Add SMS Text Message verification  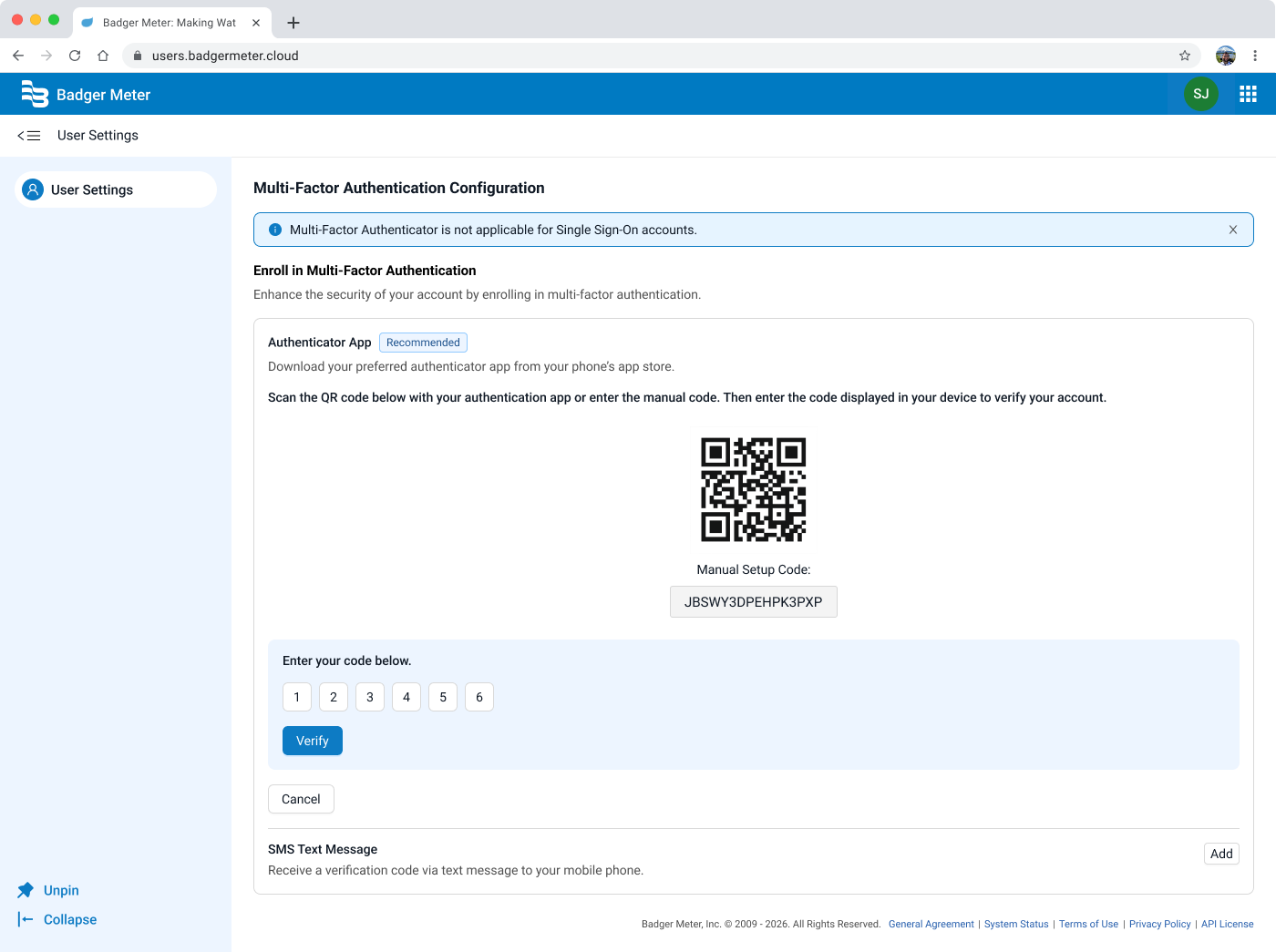[1221, 854]
